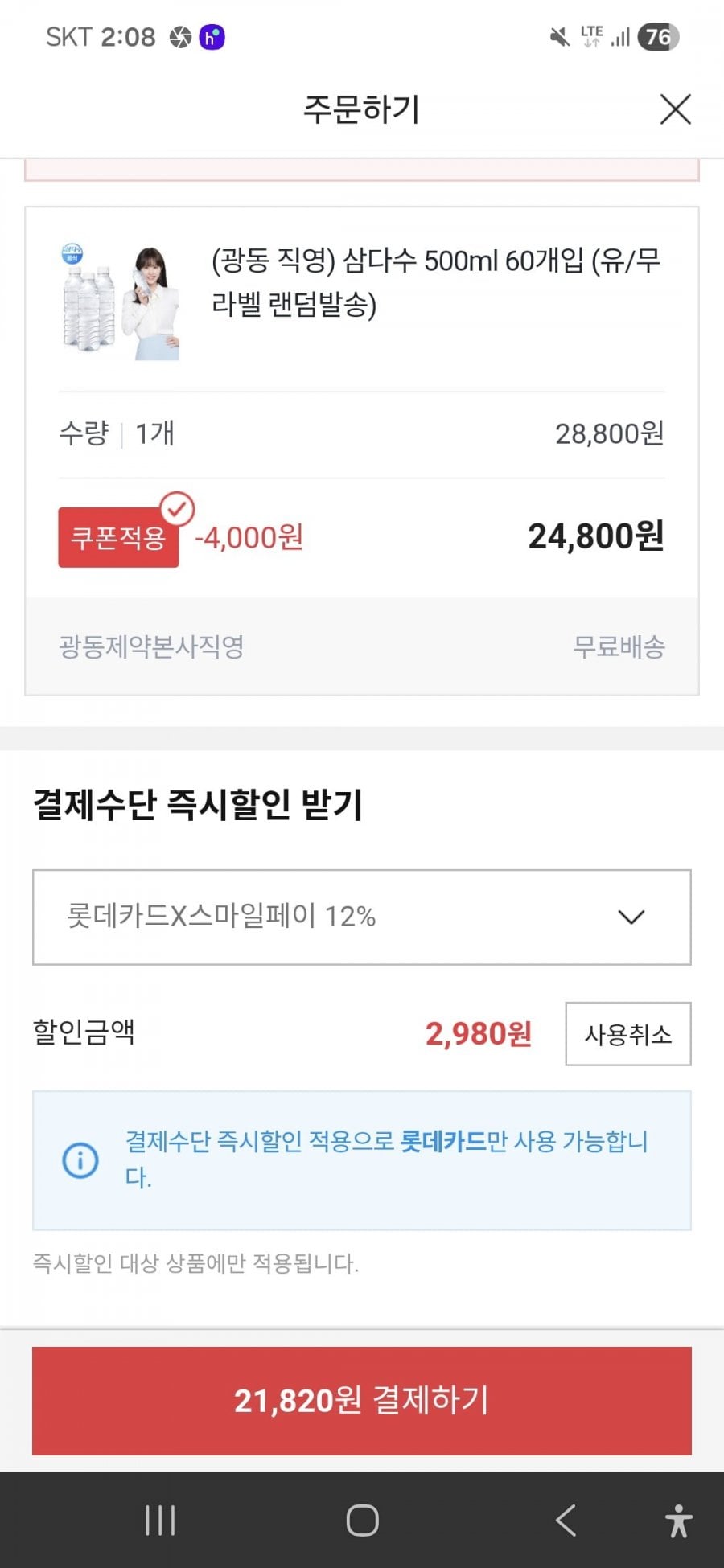Open the accessibility shortcut icon
Image resolution: width=724 pixels, height=1568 pixels.
[678, 1521]
